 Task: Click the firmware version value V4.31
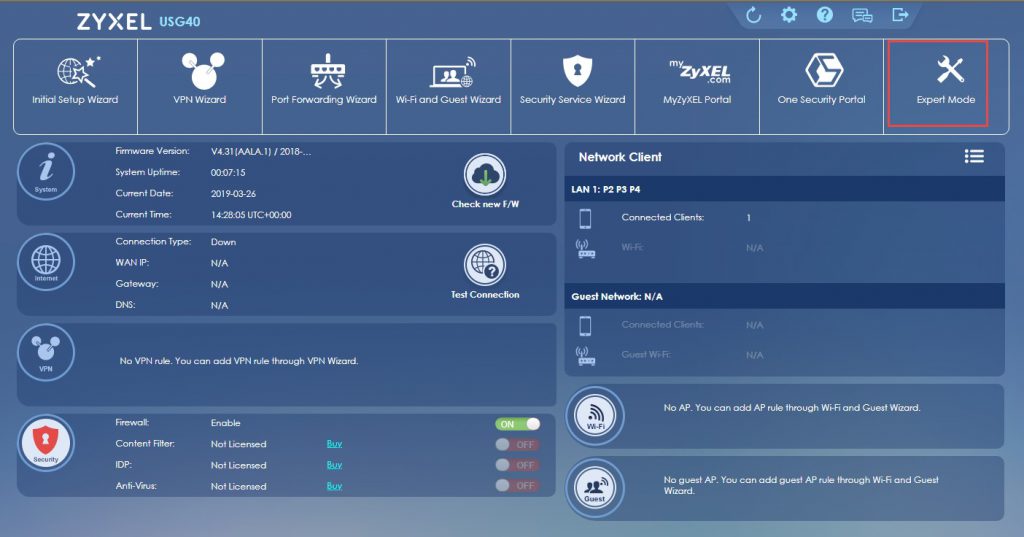pos(261,152)
